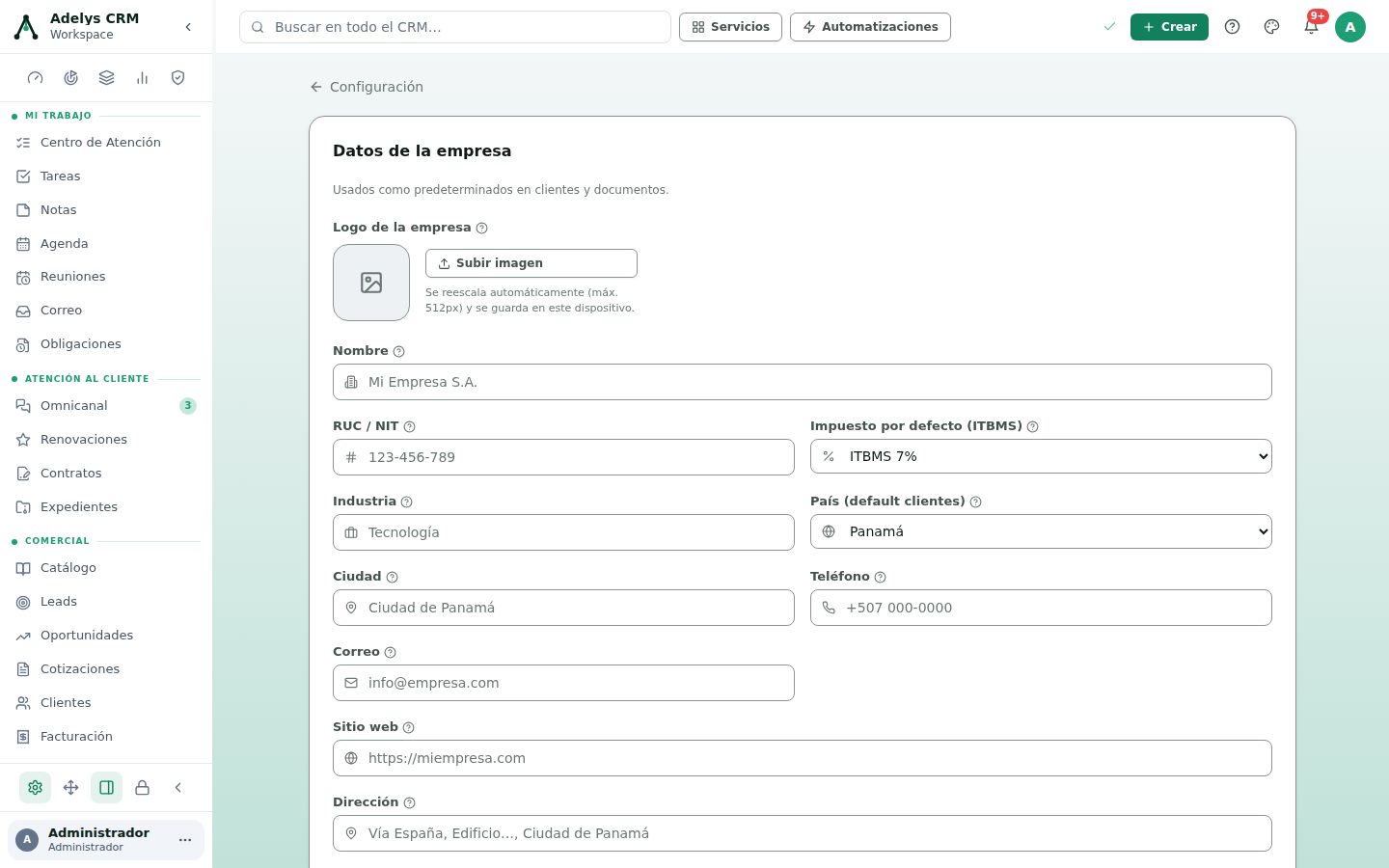Show help tooltip next to Nombre label
This screenshot has height=868, width=1389.
pyautogui.click(x=399, y=352)
